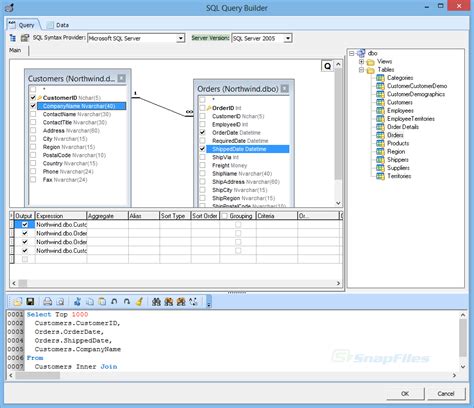
Task: Click the Views folder icon
Action: 370,62
